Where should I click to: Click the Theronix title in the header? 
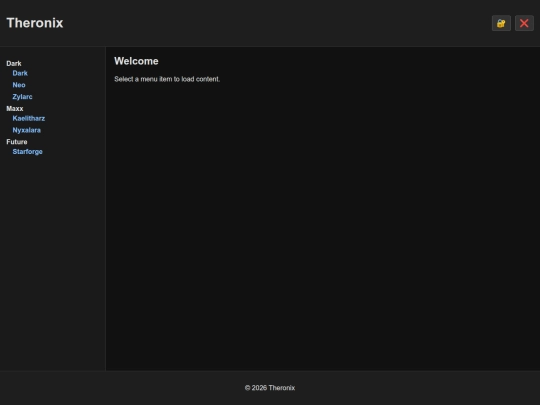pos(35,23)
